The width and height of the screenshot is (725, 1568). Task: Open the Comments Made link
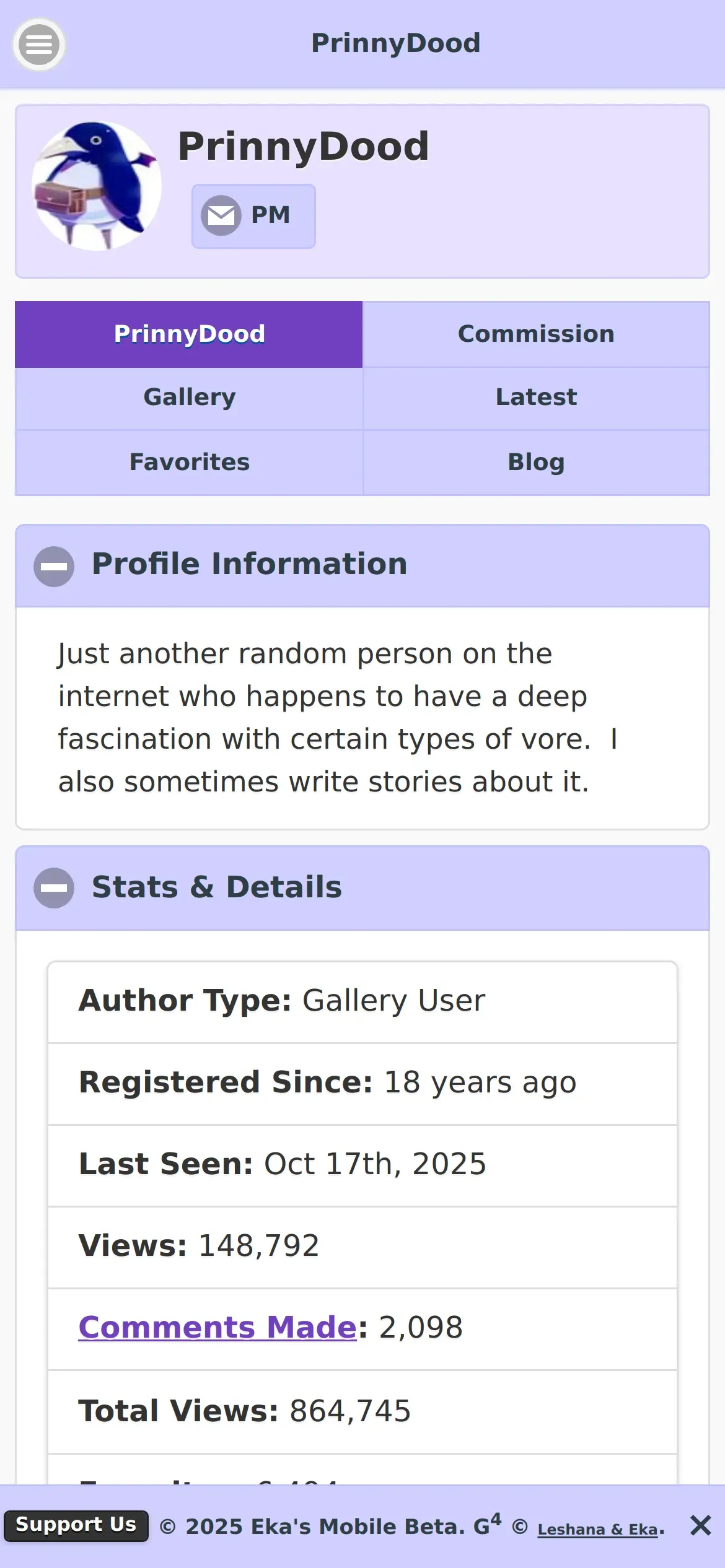[x=217, y=1328]
